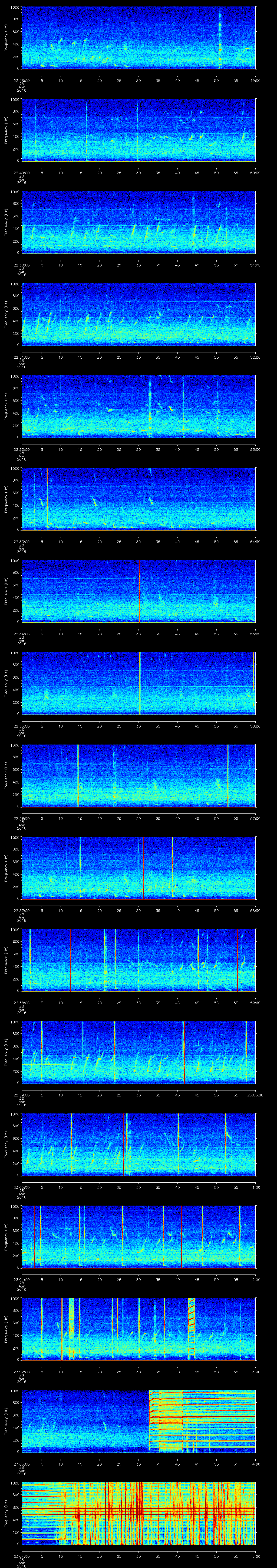Select the spectrogram panel starting at 22:57:00
The width and height of the screenshot is (277, 1568).
point(139,868)
